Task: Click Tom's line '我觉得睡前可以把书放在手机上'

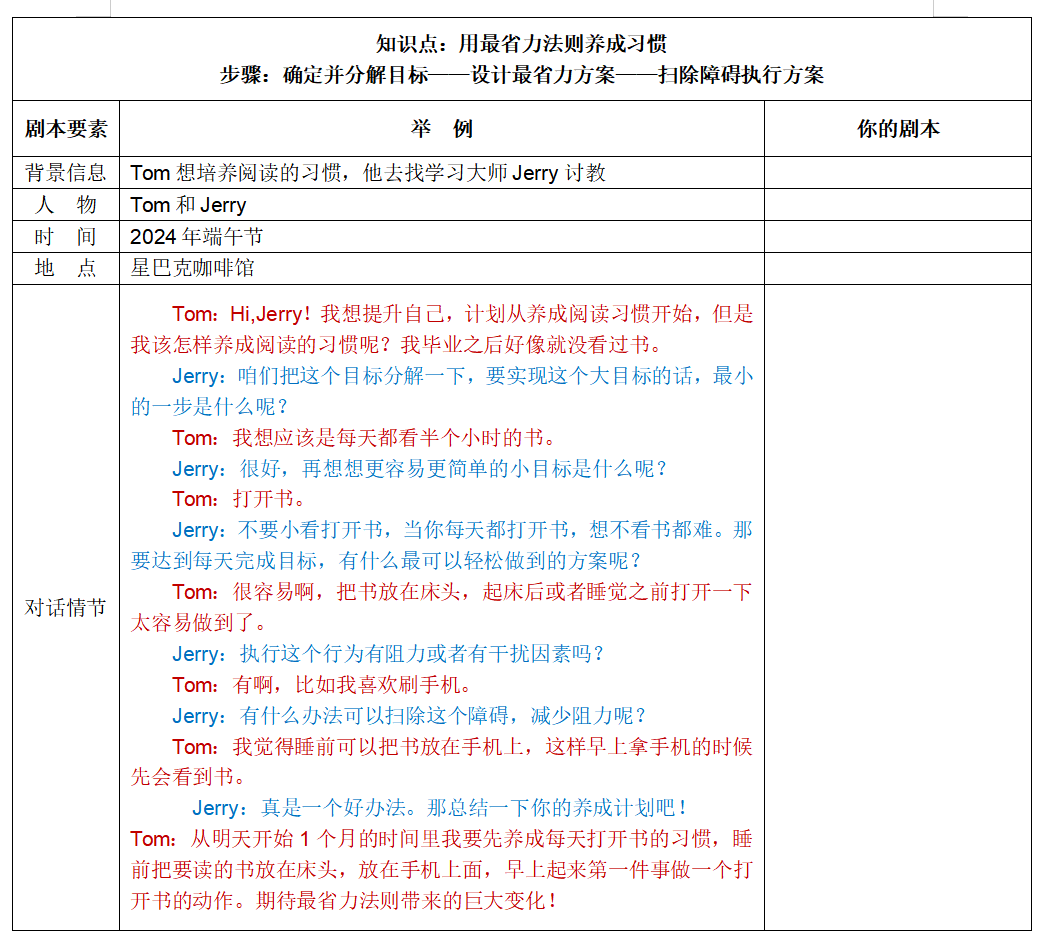Action: pos(463,746)
